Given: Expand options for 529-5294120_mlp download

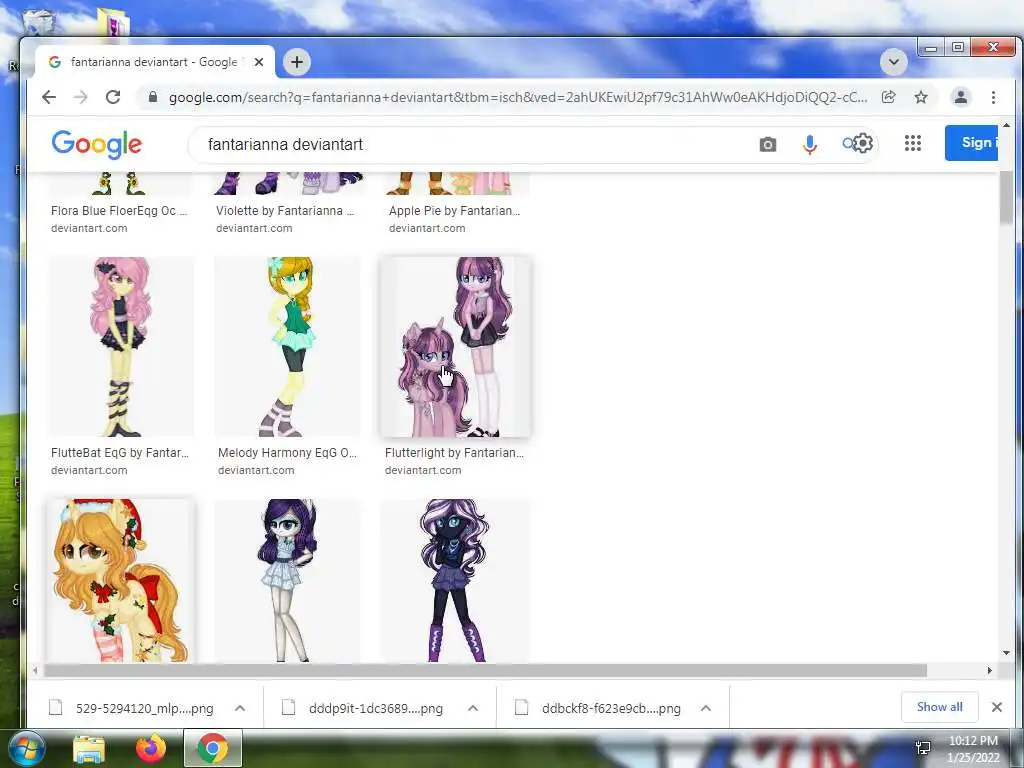Looking at the screenshot, I should (240, 708).
